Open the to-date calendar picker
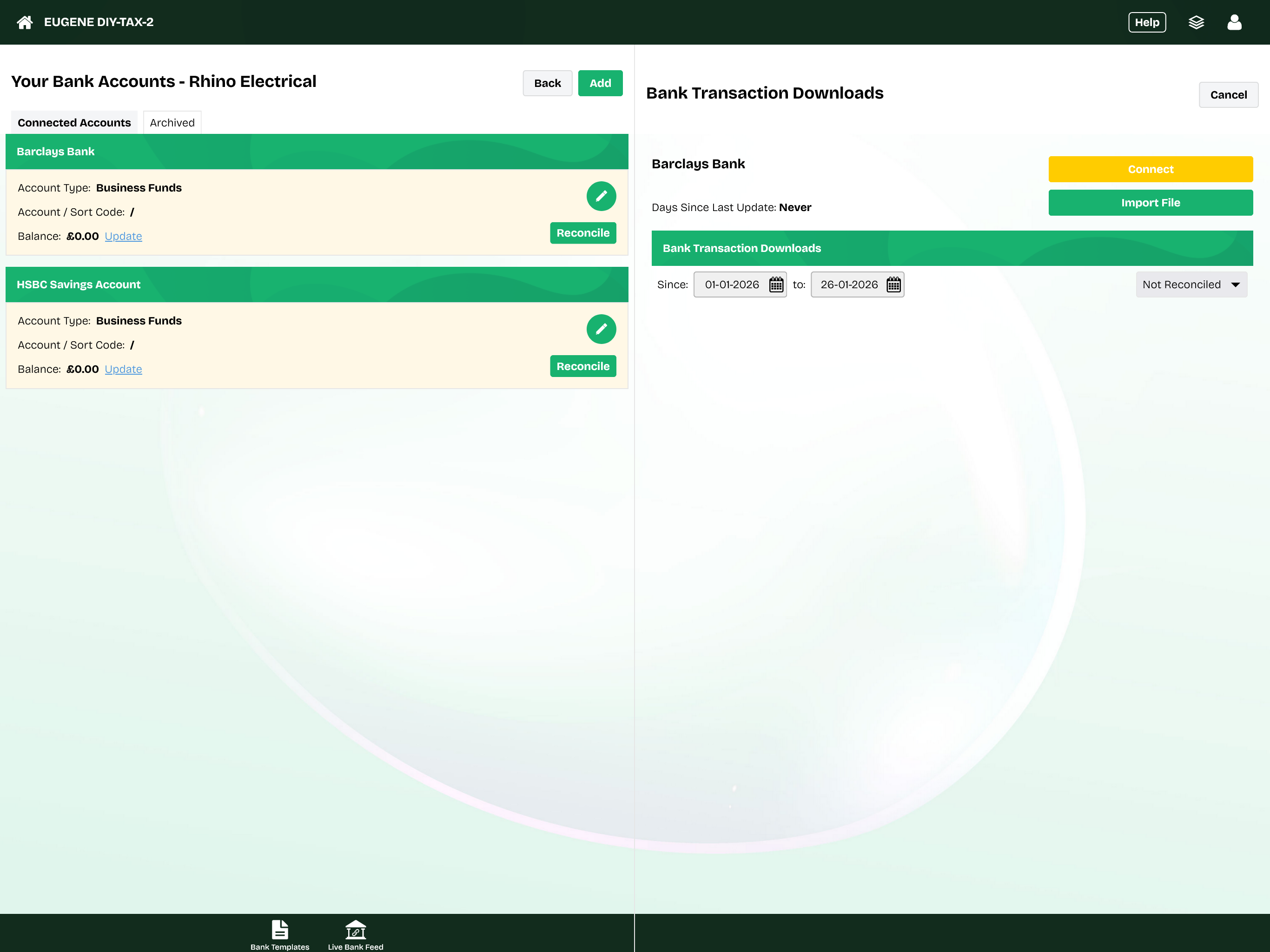1270x952 pixels. pyautogui.click(x=893, y=285)
